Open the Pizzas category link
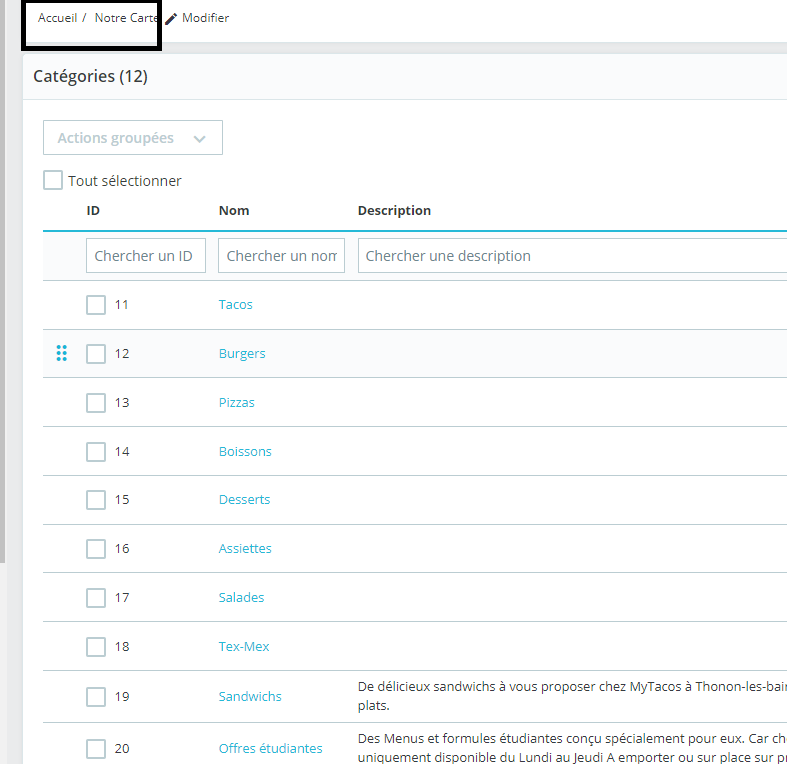The image size is (787, 764). (236, 403)
